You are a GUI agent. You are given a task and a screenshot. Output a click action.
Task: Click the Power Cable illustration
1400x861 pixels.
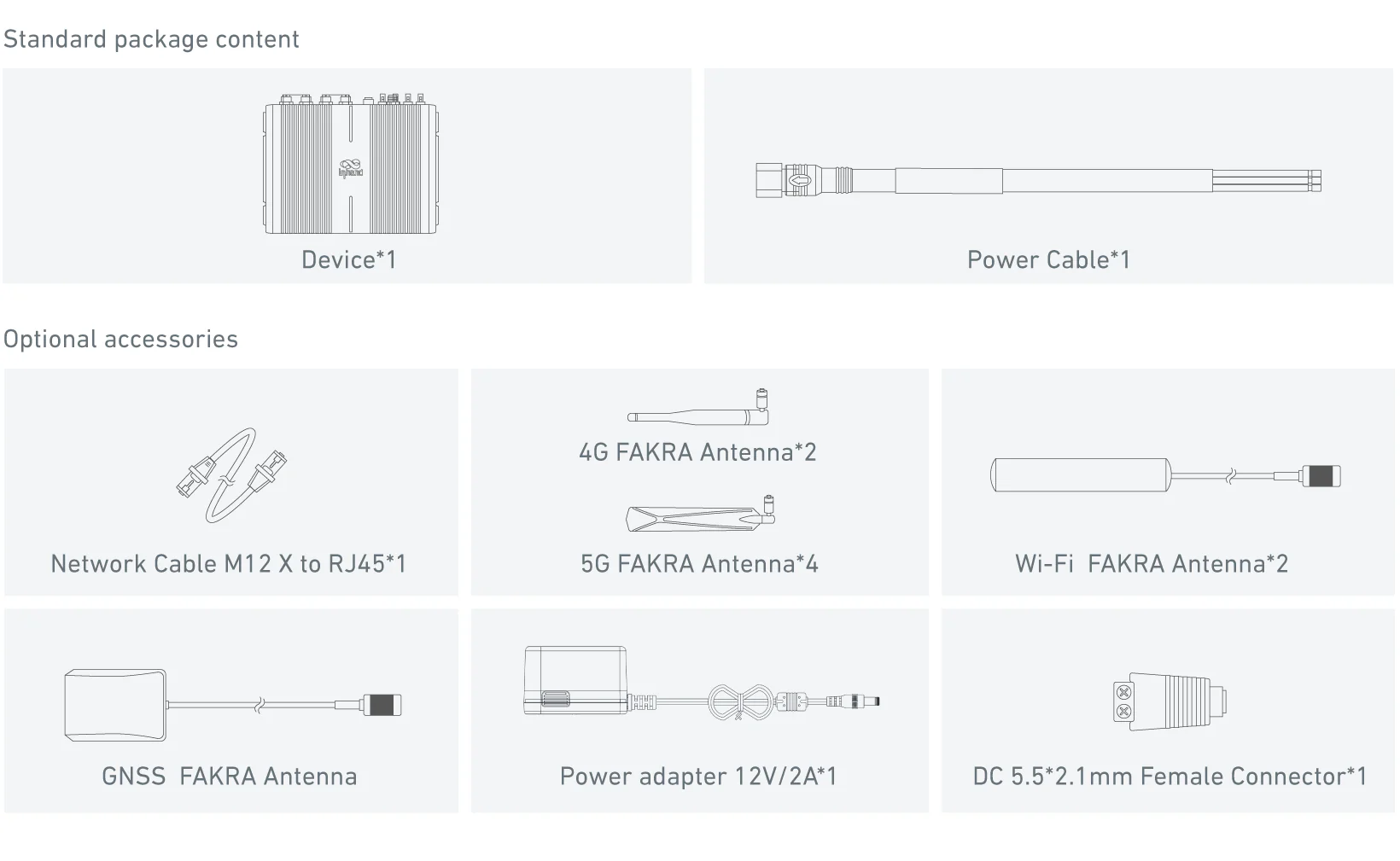click(x=1039, y=181)
